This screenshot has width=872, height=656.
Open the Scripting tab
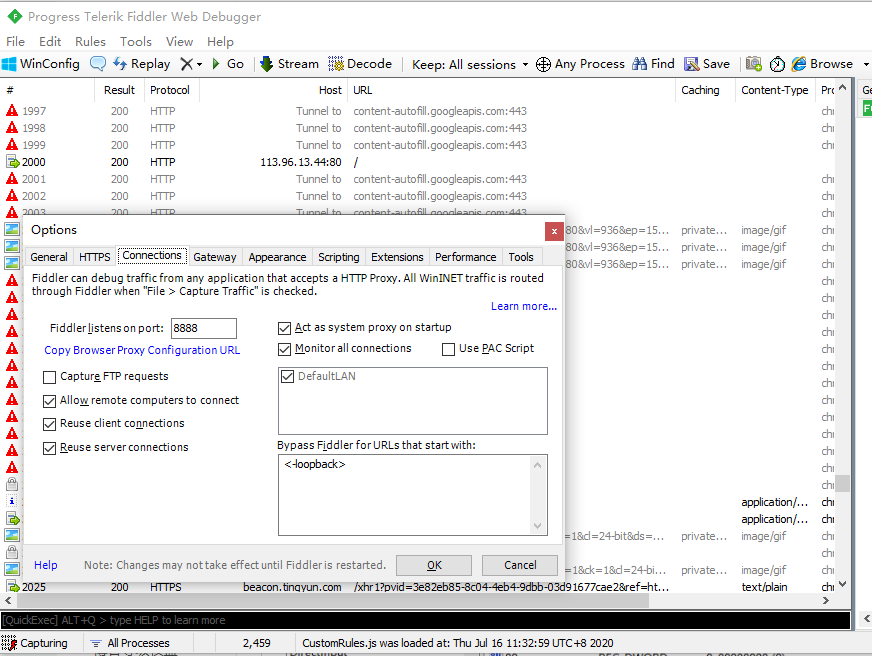(x=339, y=257)
